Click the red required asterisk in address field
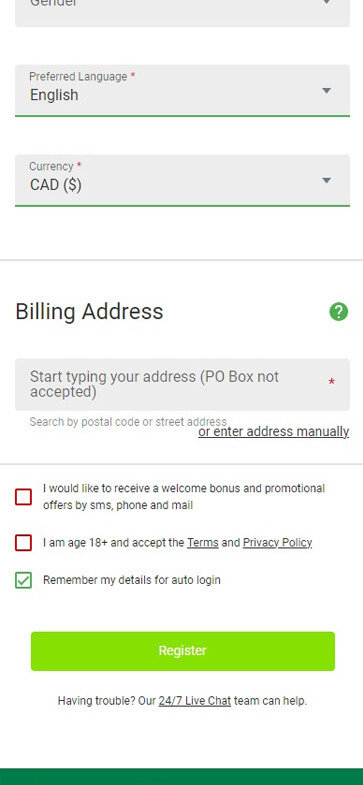The width and height of the screenshot is (363, 785). pos(331,382)
